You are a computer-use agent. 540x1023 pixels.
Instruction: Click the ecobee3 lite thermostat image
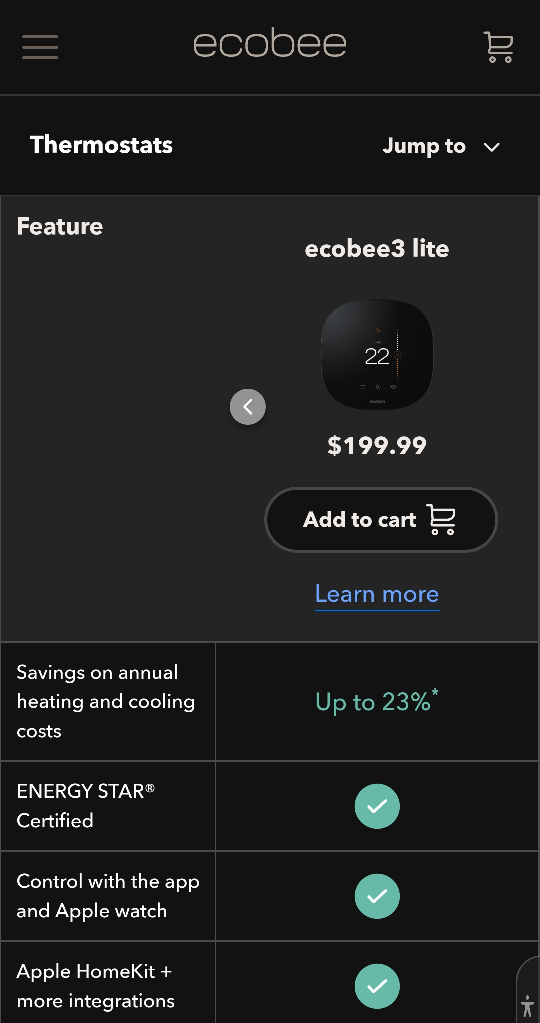coord(377,354)
